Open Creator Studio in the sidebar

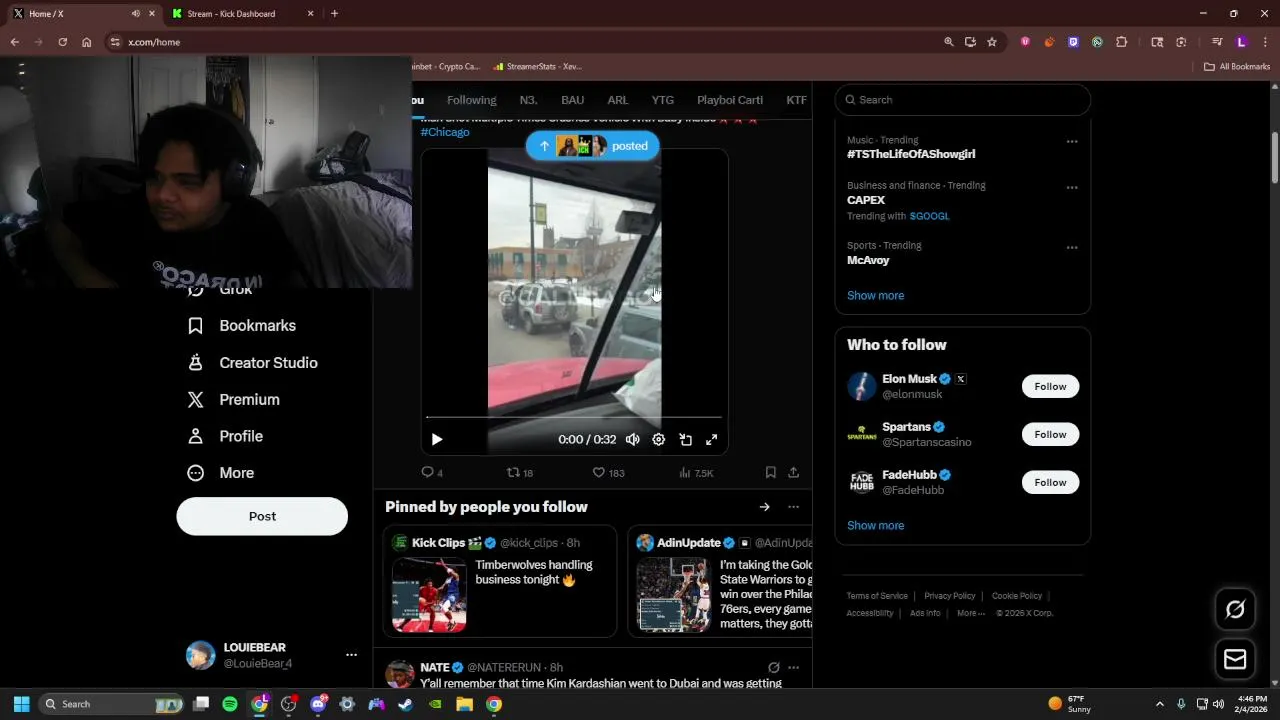click(x=253, y=363)
